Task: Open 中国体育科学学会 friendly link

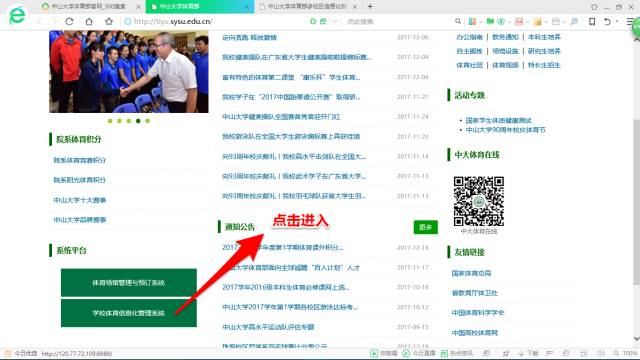Action: pos(478,313)
